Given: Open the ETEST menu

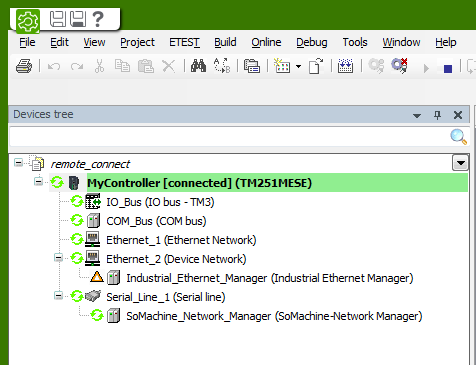Looking at the screenshot, I should (184, 42).
